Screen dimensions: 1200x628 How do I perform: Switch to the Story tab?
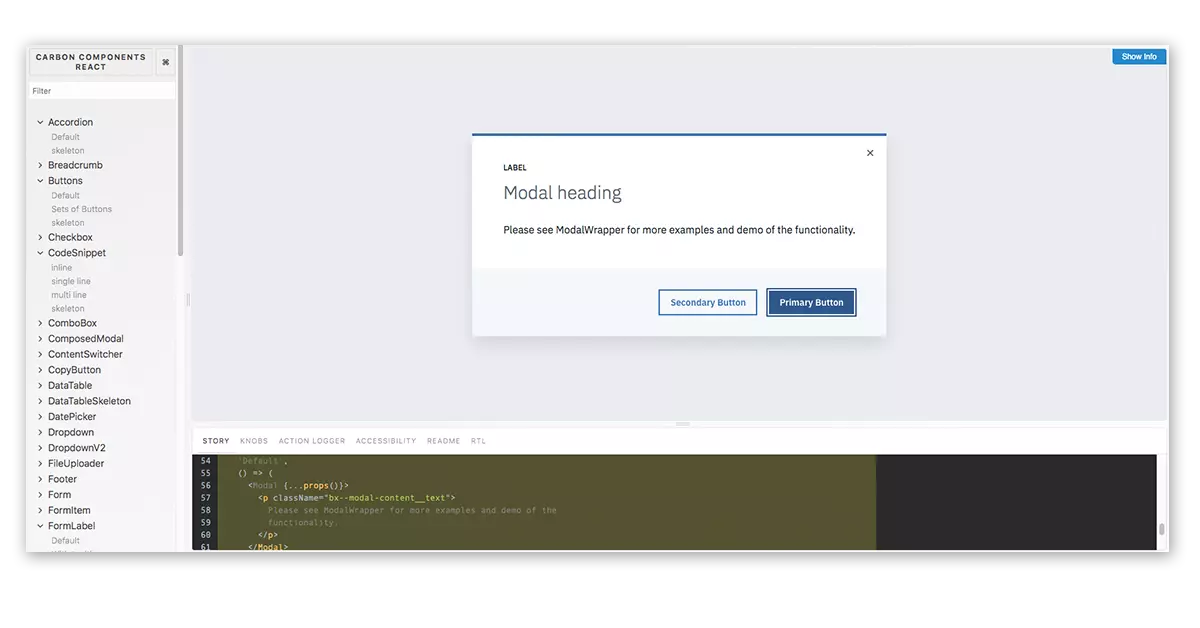click(216, 441)
